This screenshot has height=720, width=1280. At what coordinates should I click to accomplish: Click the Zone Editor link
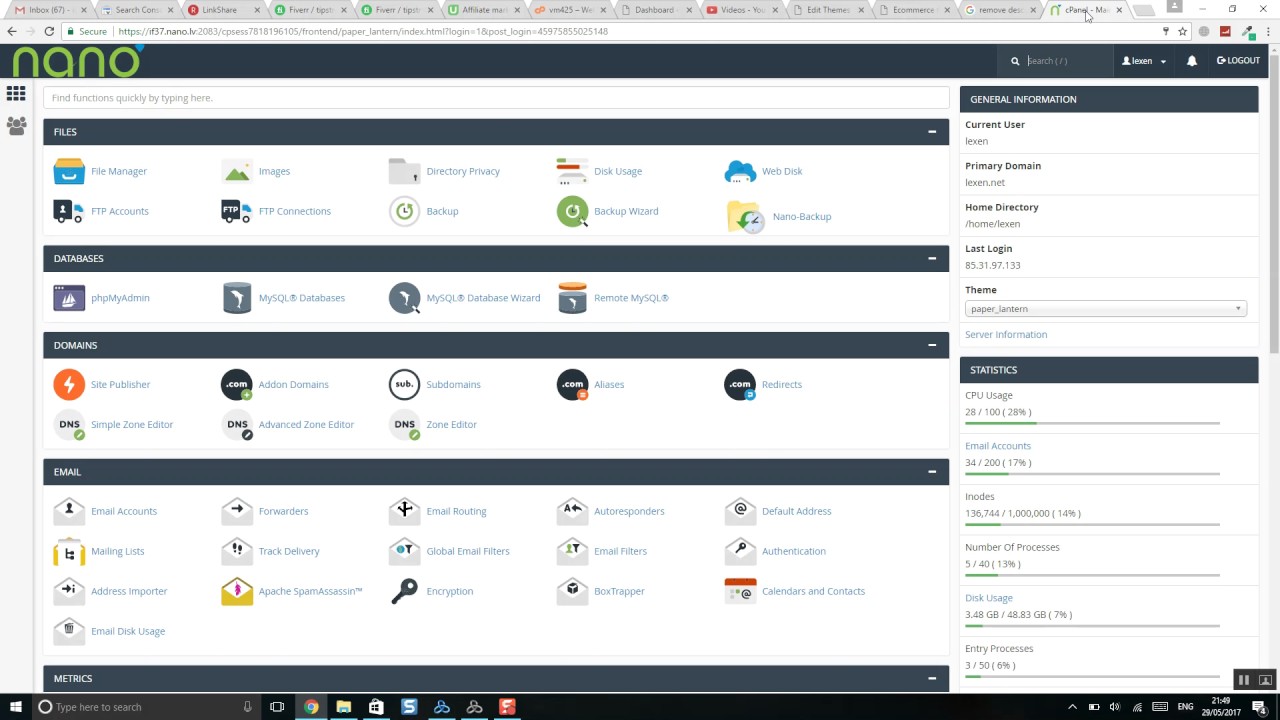point(452,425)
